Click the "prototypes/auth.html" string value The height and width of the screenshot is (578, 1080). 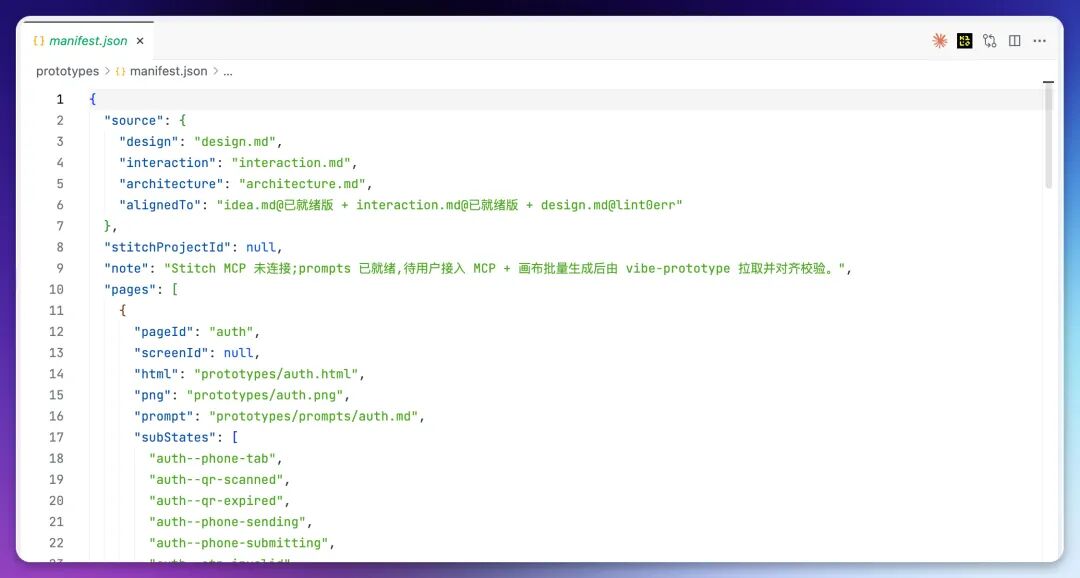276,374
